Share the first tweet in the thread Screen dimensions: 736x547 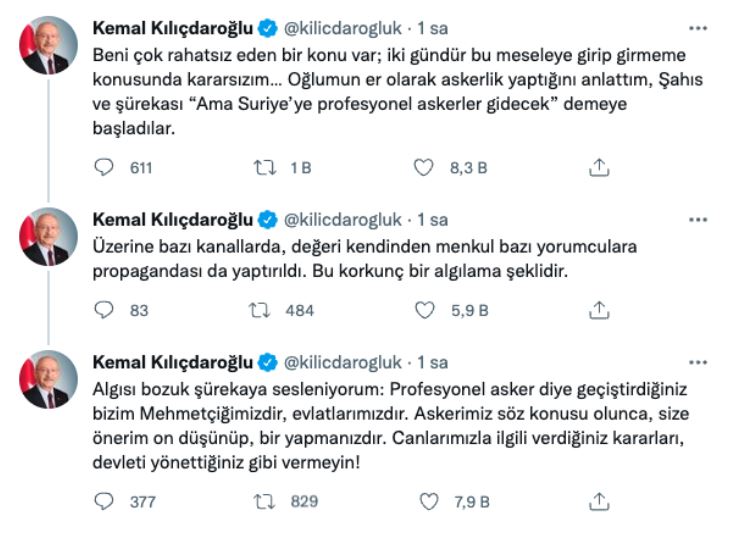[x=599, y=168]
